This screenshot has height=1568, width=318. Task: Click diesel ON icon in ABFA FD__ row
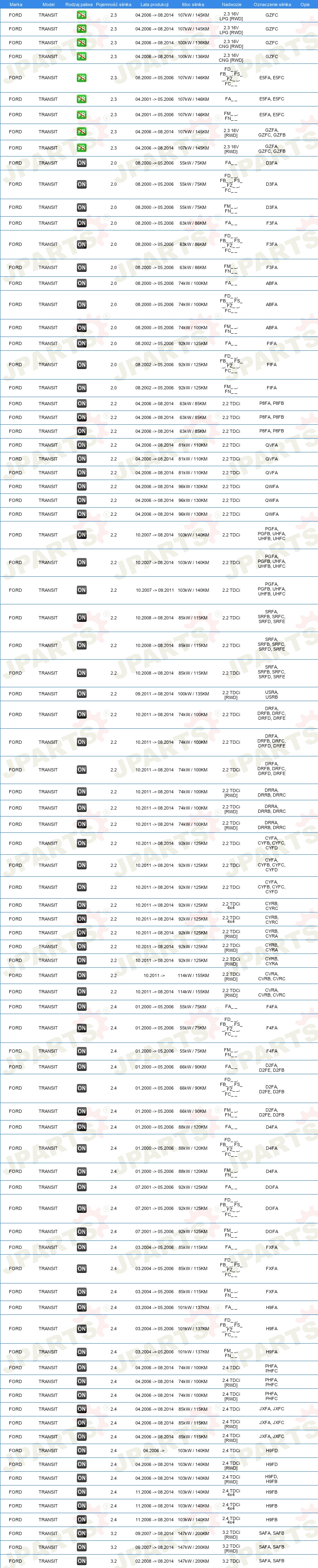click(x=82, y=305)
